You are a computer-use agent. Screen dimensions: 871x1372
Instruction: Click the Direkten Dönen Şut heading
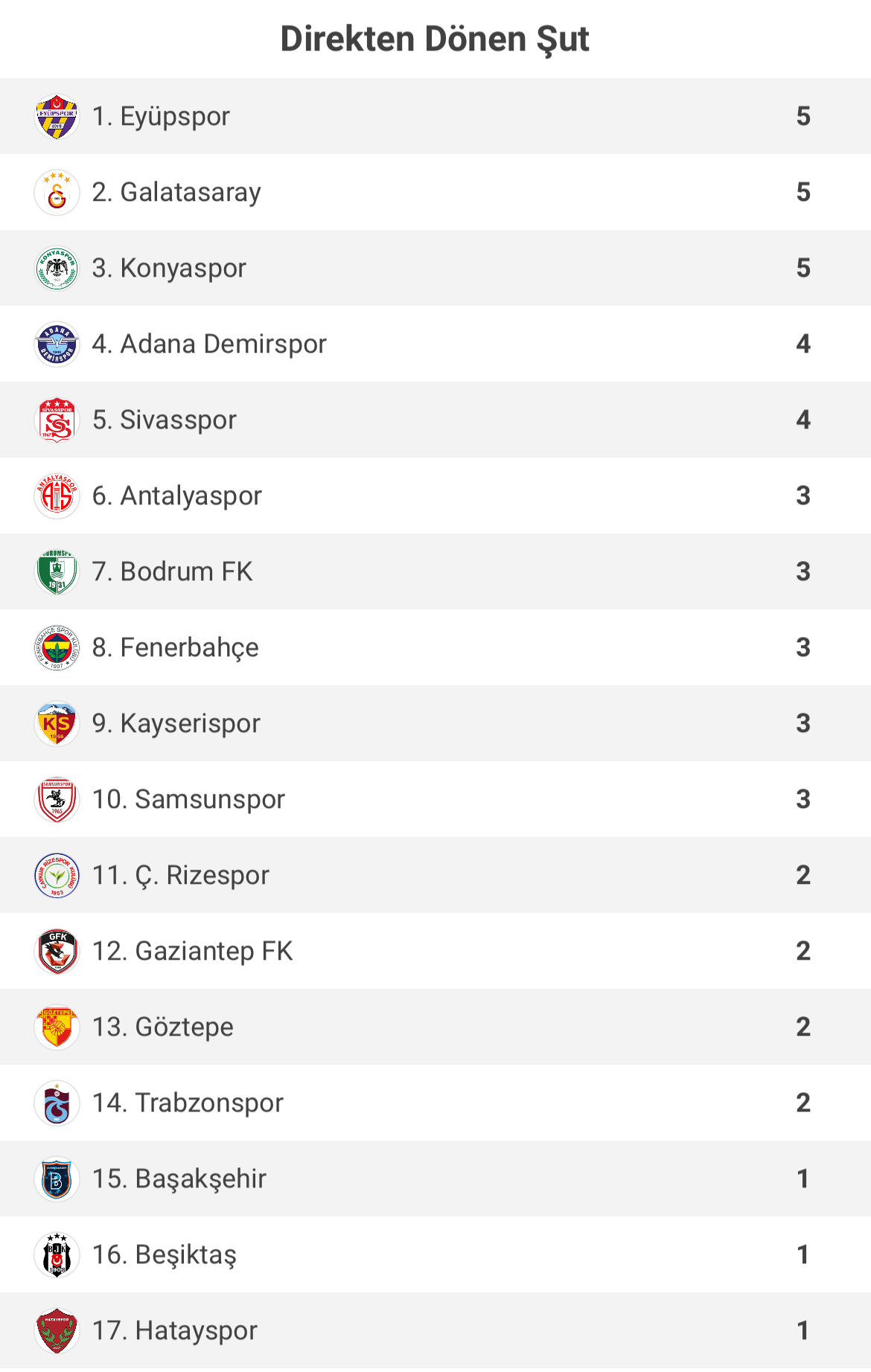point(435,39)
